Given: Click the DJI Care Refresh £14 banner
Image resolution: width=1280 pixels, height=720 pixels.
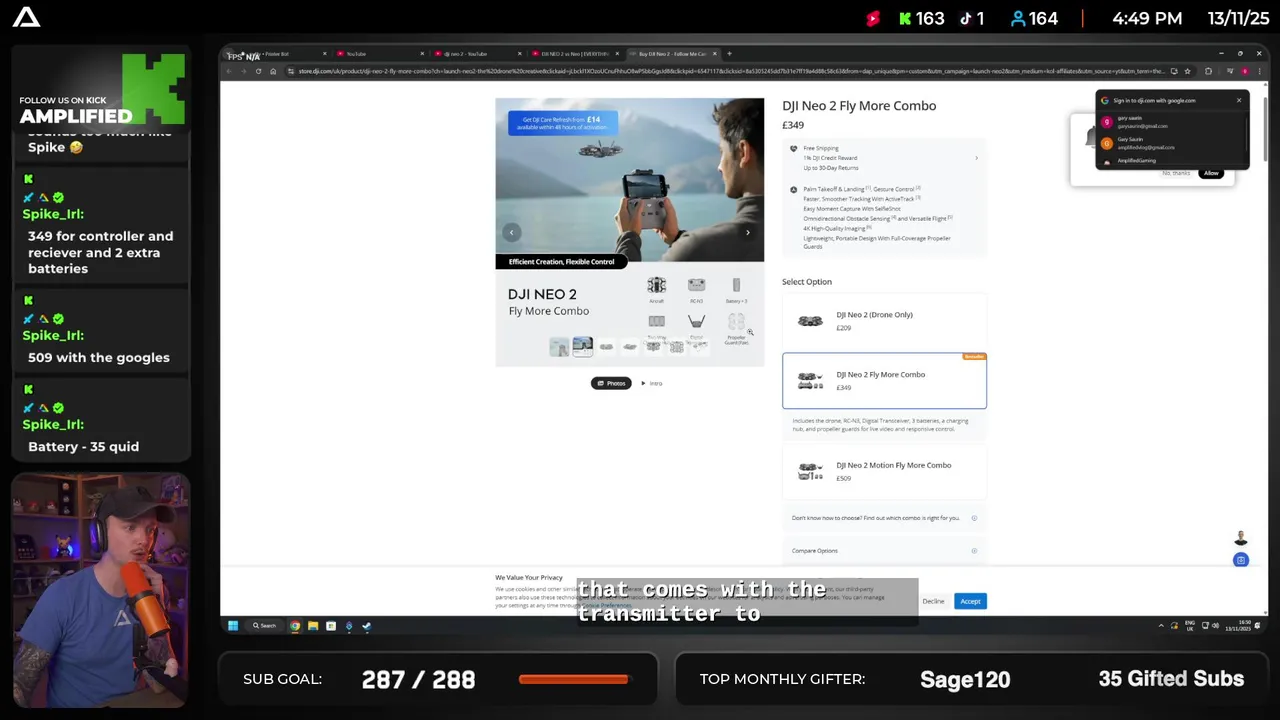Looking at the screenshot, I should coord(562,123).
